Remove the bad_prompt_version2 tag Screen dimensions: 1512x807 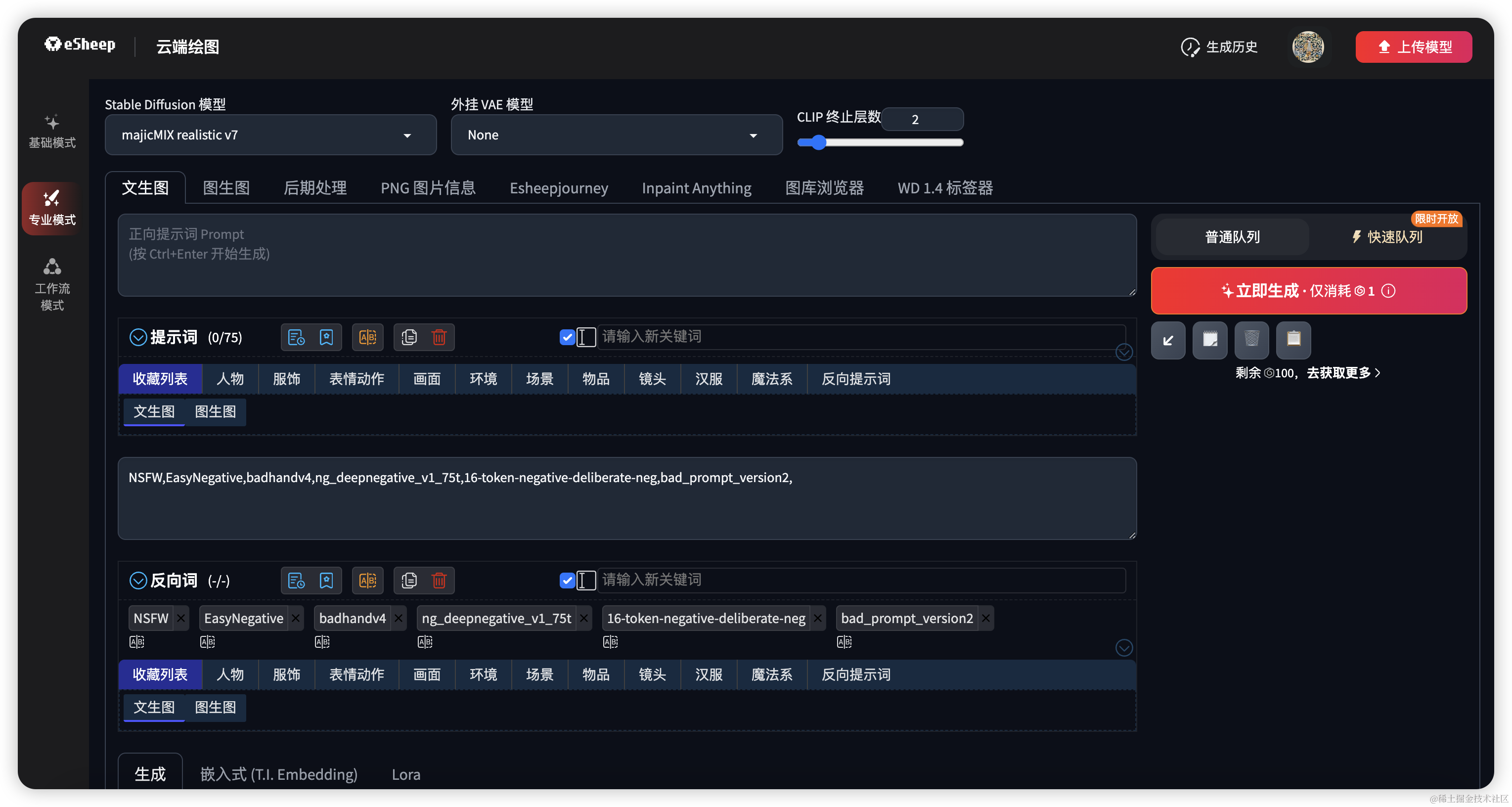[986, 619]
